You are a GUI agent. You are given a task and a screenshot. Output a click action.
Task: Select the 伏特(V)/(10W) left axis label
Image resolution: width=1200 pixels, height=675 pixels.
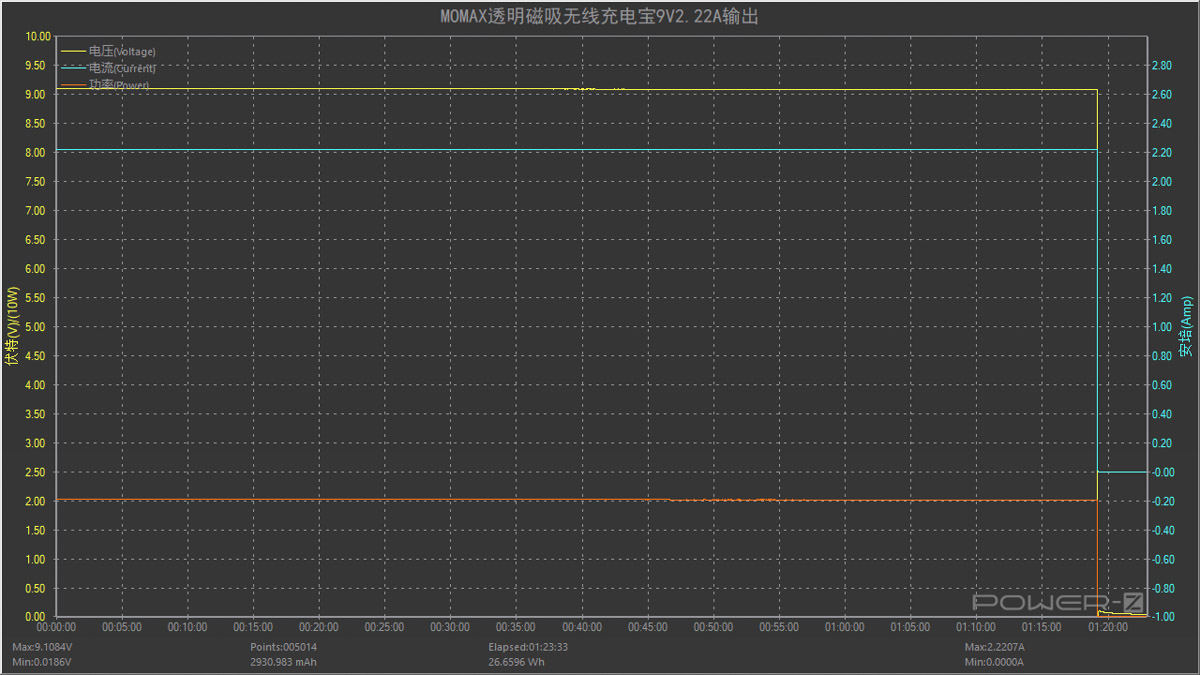coord(12,327)
